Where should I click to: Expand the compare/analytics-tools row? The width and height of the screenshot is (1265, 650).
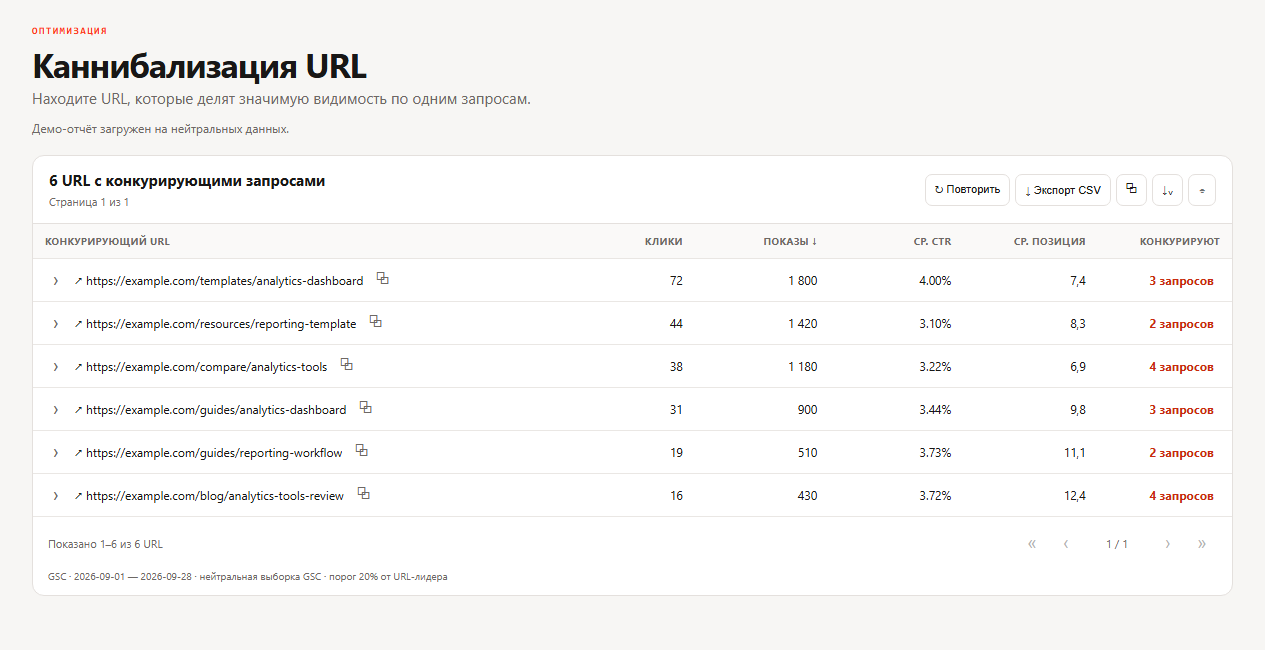[56, 367]
